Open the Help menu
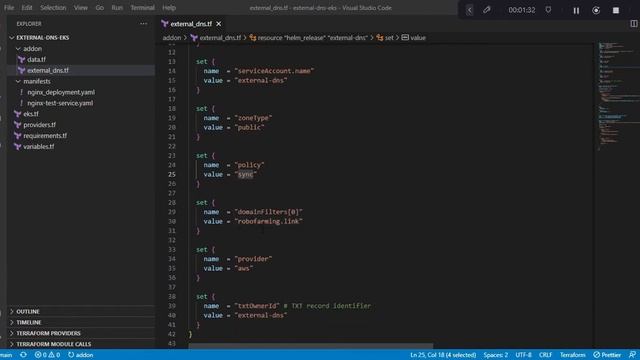Viewport: 640px width, 360px height. click(x=169, y=8)
